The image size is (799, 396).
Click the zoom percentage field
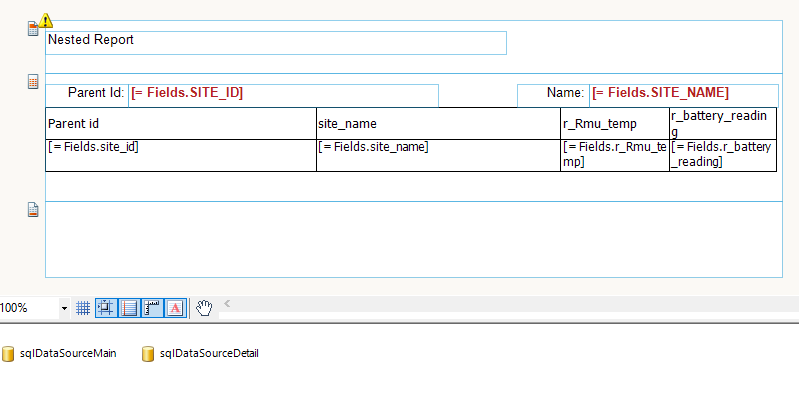pyautogui.click(x=29, y=308)
